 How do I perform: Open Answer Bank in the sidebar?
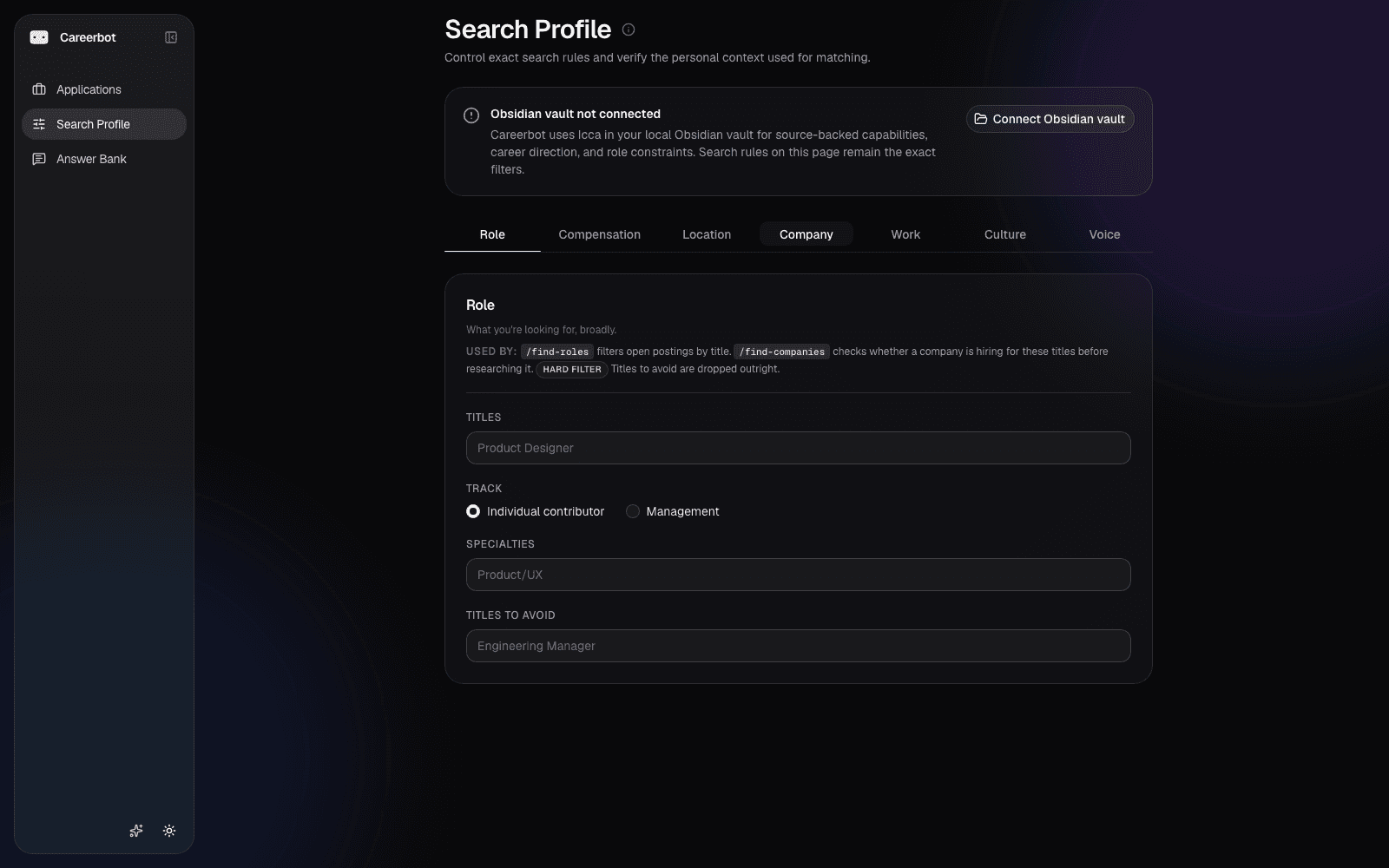(104, 159)
